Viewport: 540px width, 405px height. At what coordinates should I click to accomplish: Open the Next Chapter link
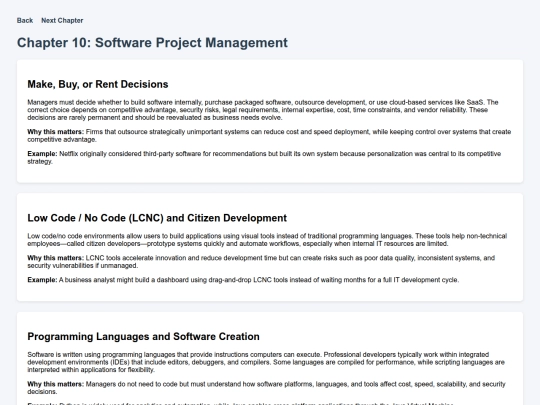pos(62,20)
